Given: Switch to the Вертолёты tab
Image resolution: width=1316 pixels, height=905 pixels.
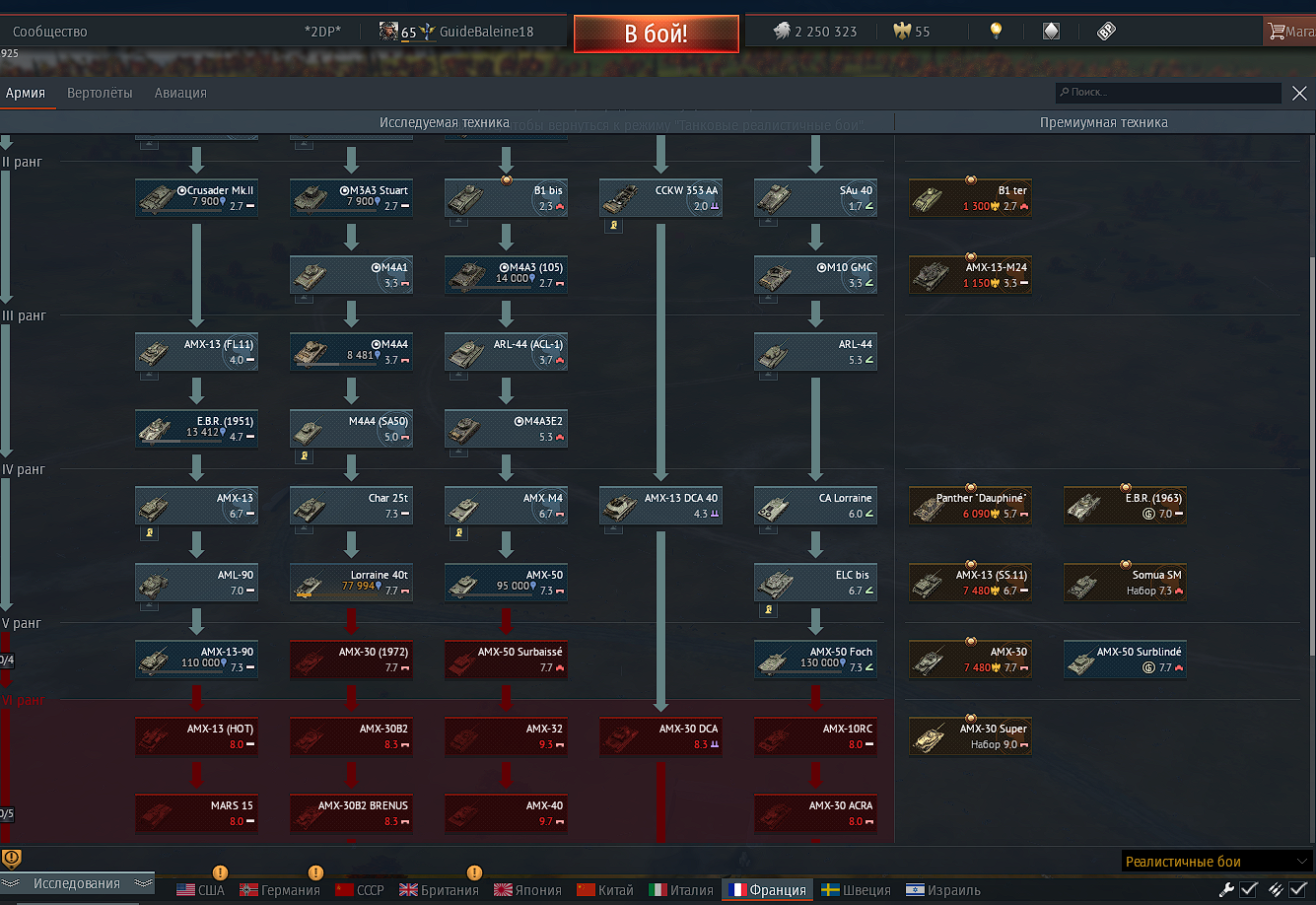Looking at the screenshot, I should 100,93.
